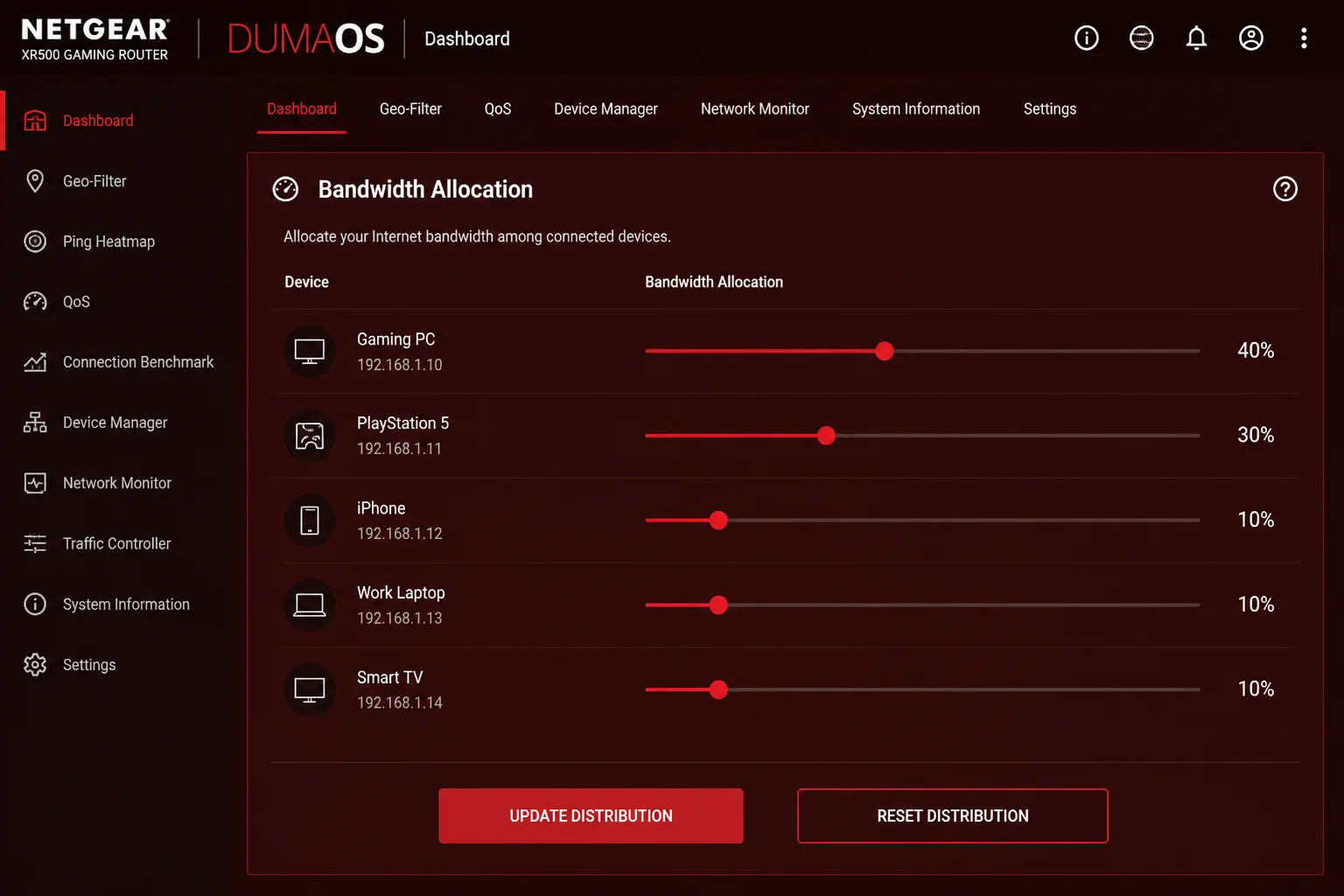Open the System Information top tab
Image resolution: width=1344 pixels, height=896 pixels.
[x=916, y=108]
